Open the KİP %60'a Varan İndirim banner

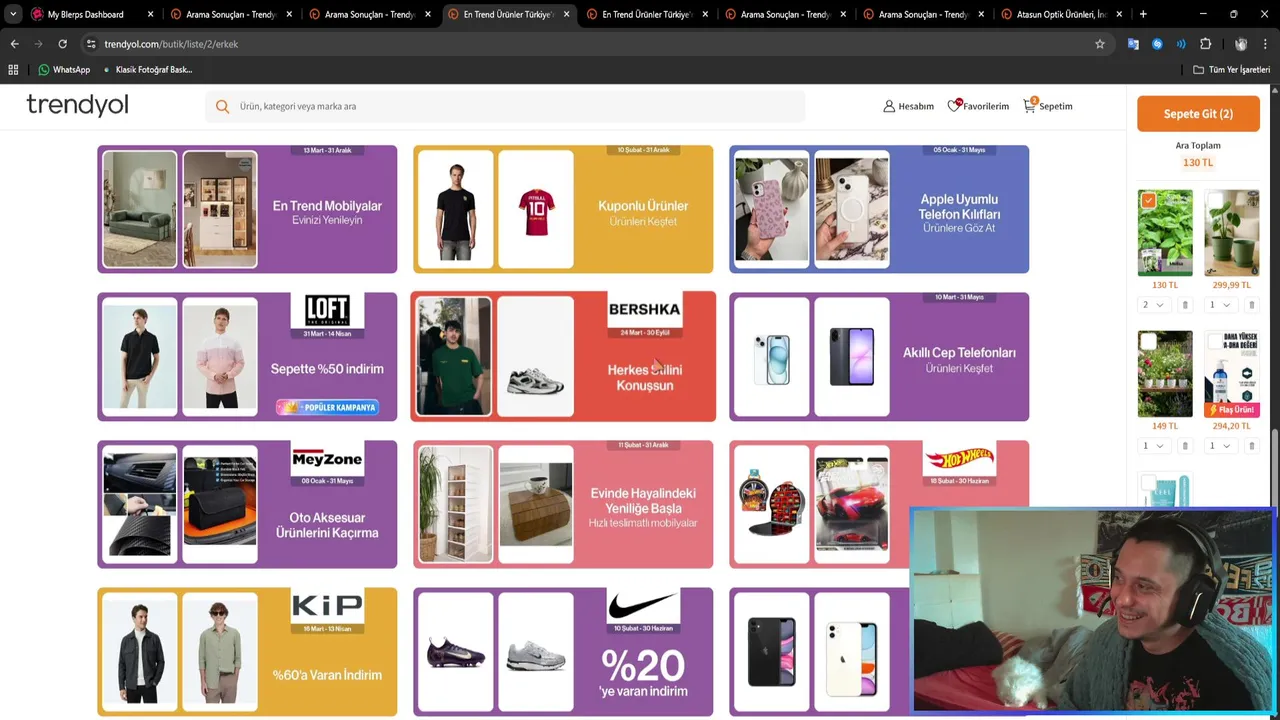pos(247,651)
